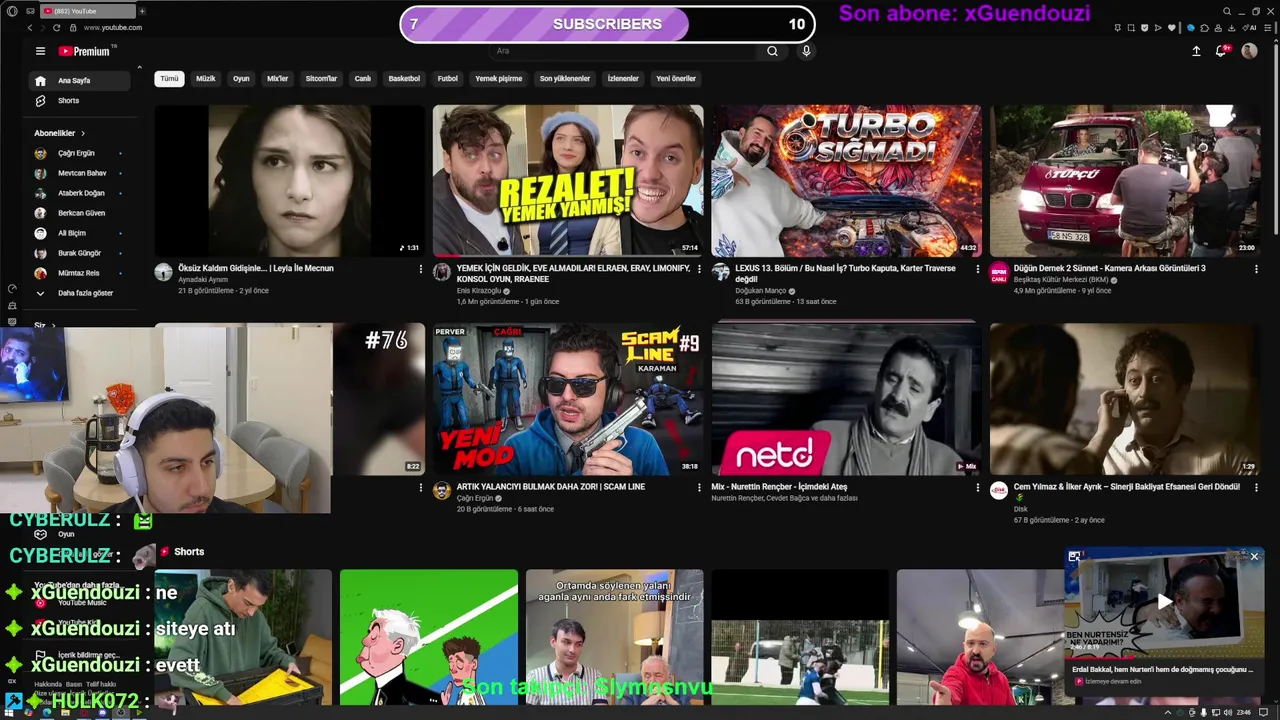Click the heart bookmark icon in address bar
This screenshot has width=1280, height=720.
point(1172,27)
